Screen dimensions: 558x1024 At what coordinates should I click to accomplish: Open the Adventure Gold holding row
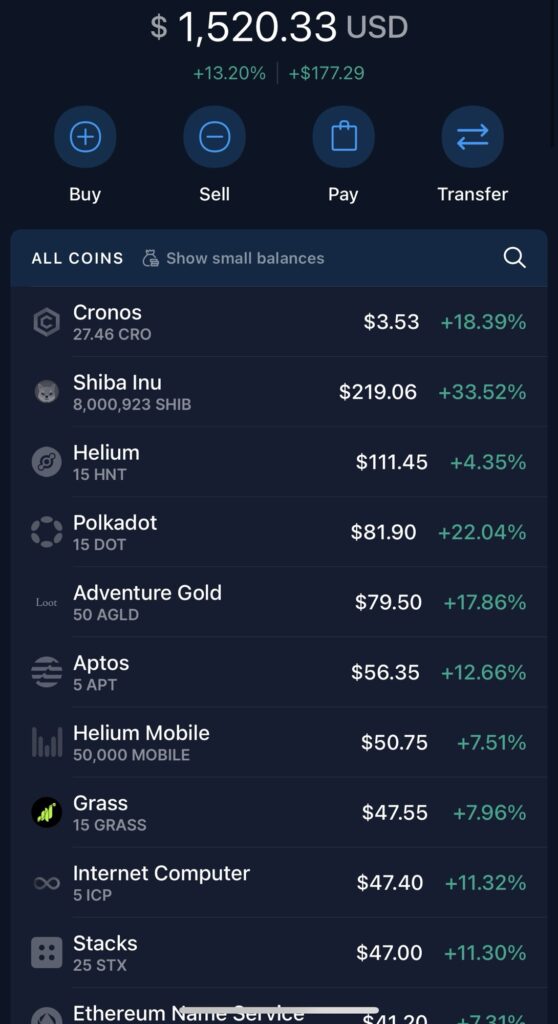coord(279,602)
